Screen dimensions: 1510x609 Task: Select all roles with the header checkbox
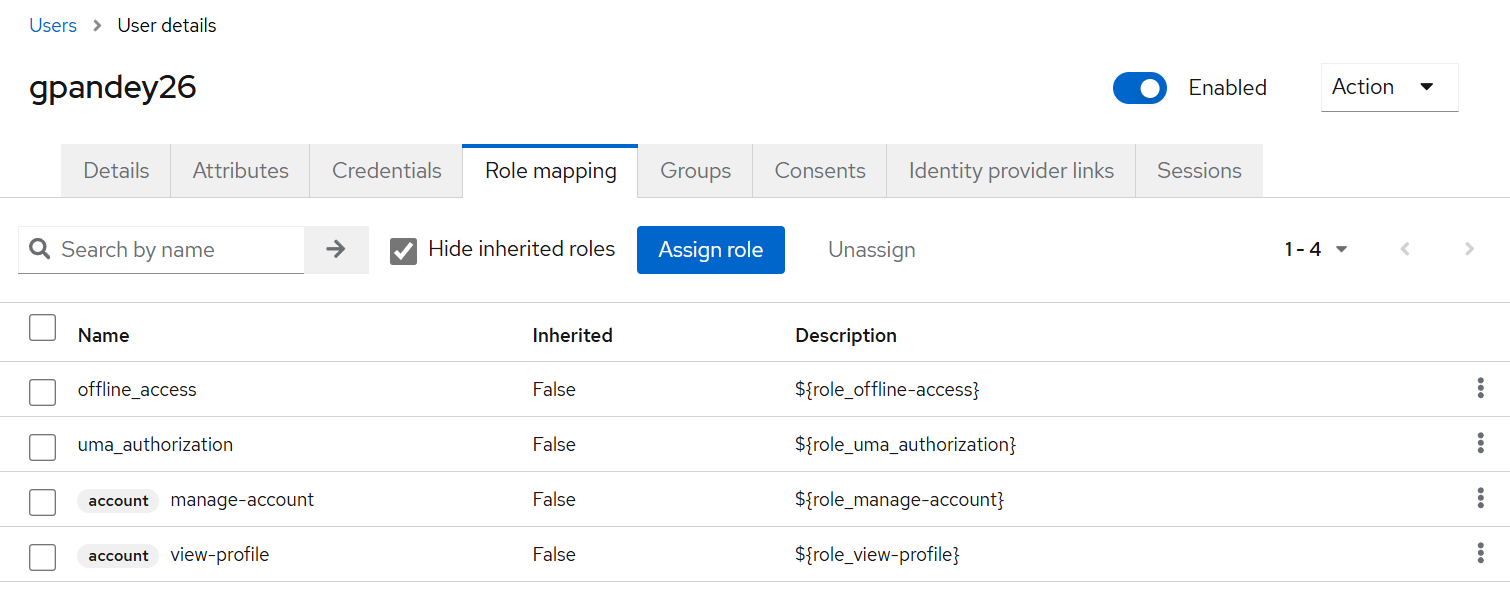[42, 327]
